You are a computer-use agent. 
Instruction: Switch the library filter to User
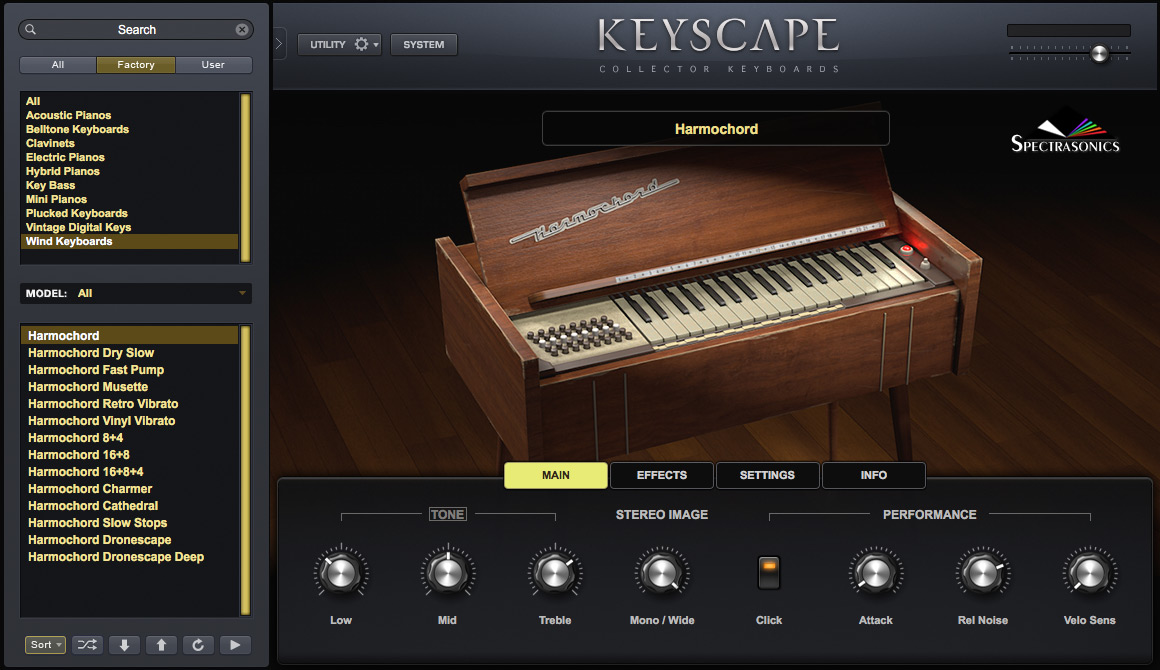213,64
